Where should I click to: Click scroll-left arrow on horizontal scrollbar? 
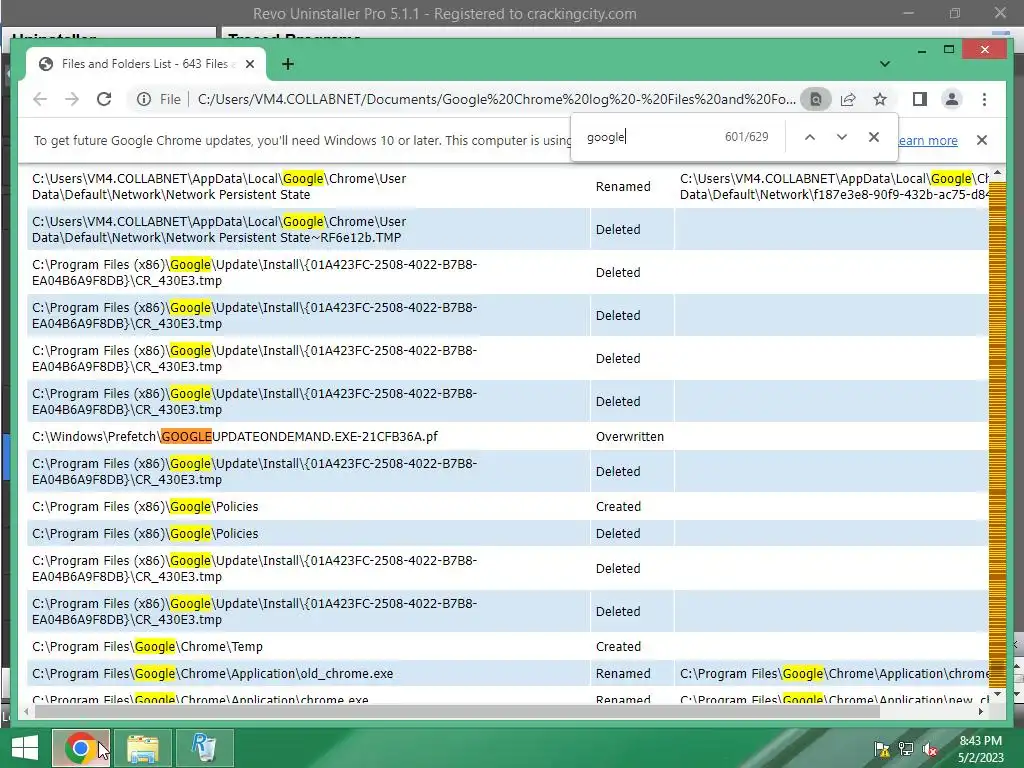[x=25, y=711]
